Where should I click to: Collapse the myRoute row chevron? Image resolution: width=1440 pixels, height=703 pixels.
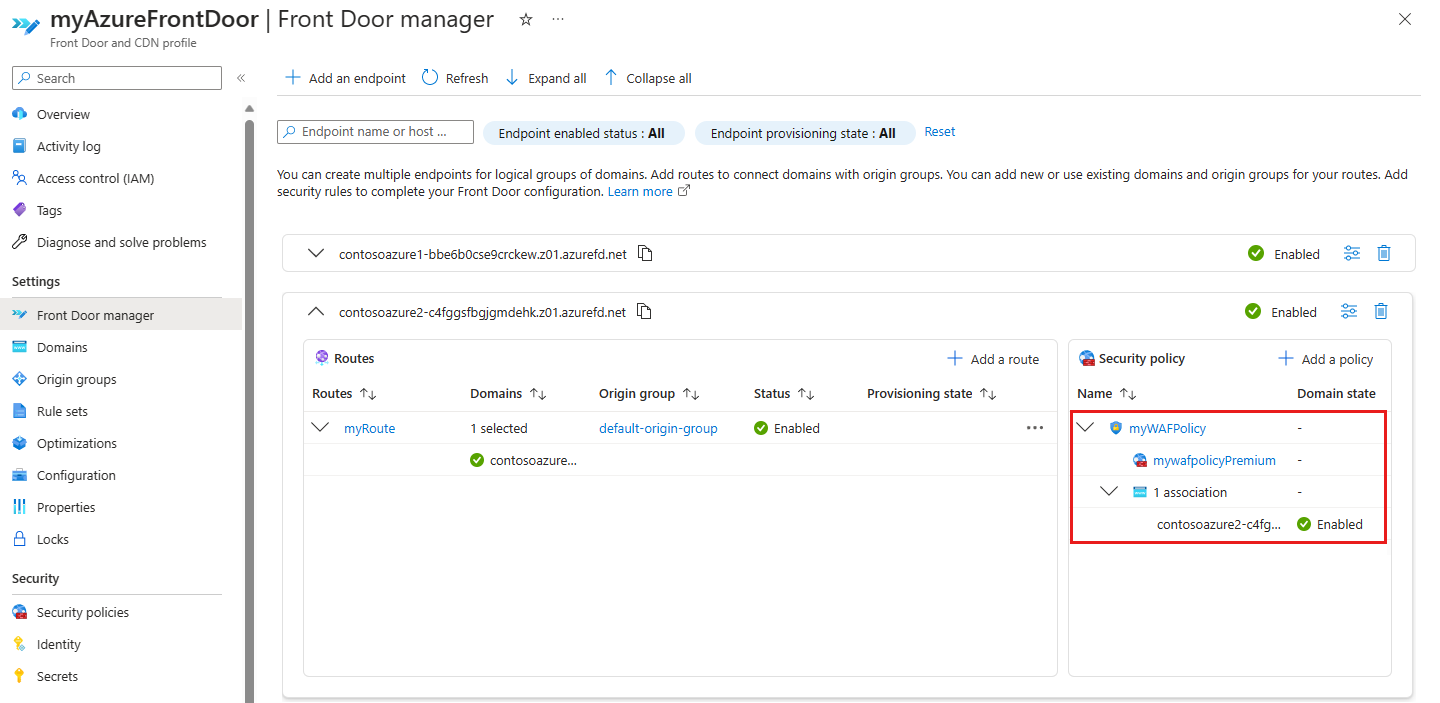(321, 427)
